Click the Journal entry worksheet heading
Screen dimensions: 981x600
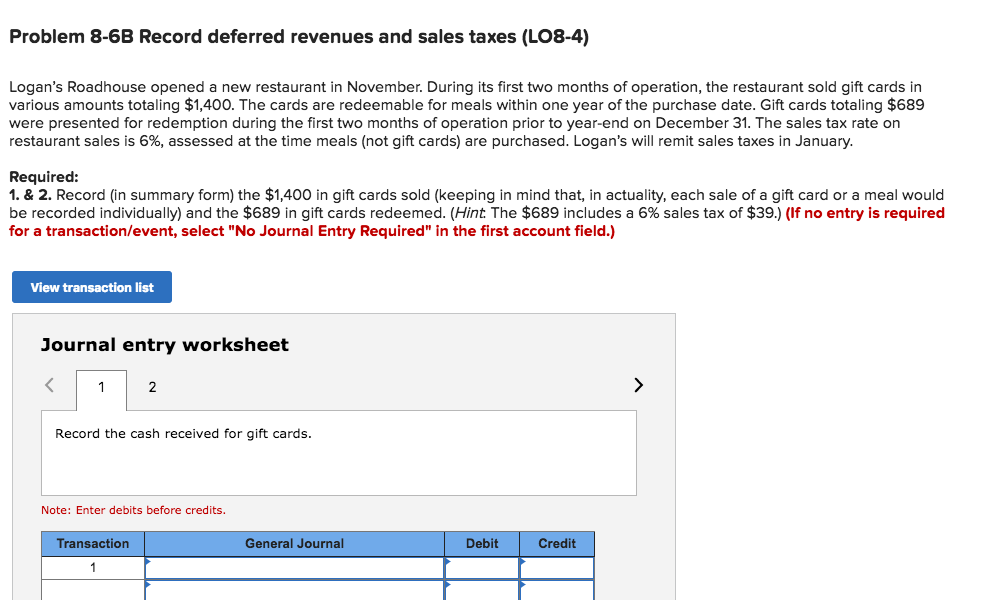163,344
